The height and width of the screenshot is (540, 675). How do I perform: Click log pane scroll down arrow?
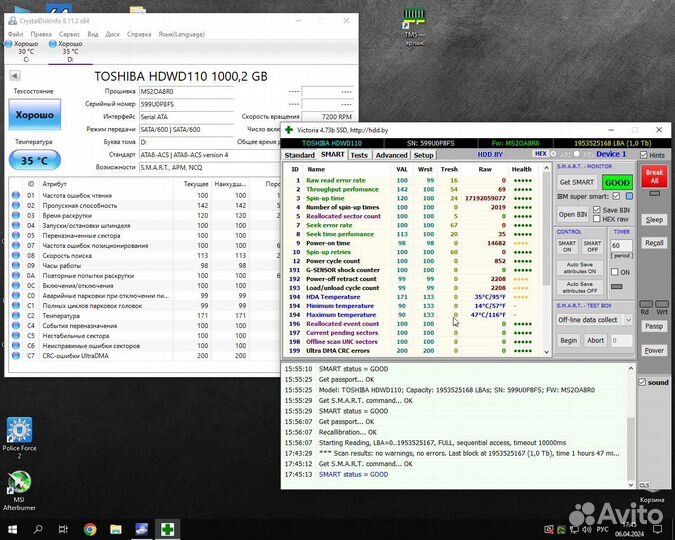click(x=631, y=484)
